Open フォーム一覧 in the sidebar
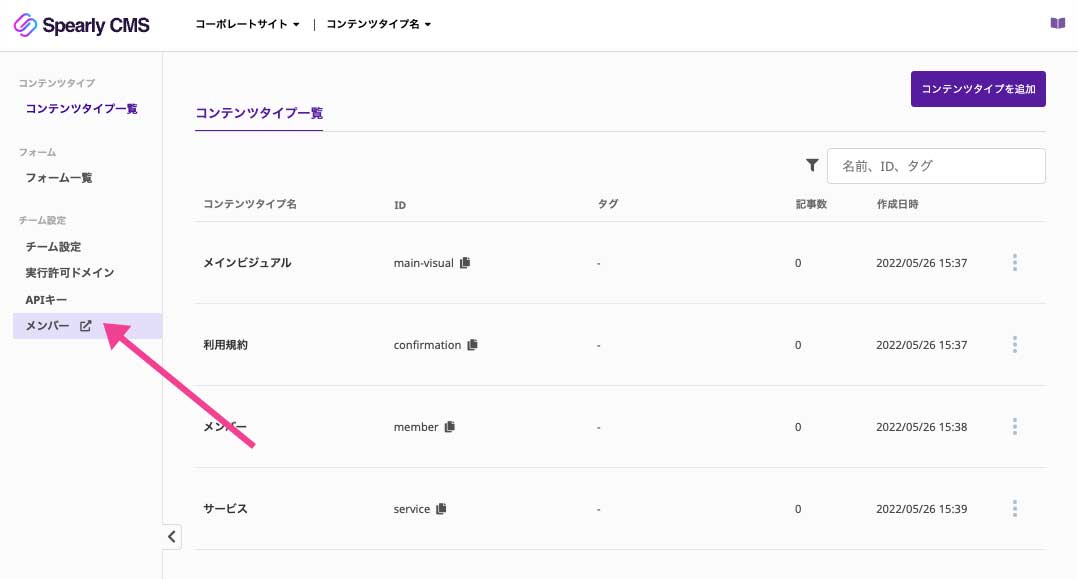Screen dimensions: 1078x579 pyautogui.click(x=59, y=177)
